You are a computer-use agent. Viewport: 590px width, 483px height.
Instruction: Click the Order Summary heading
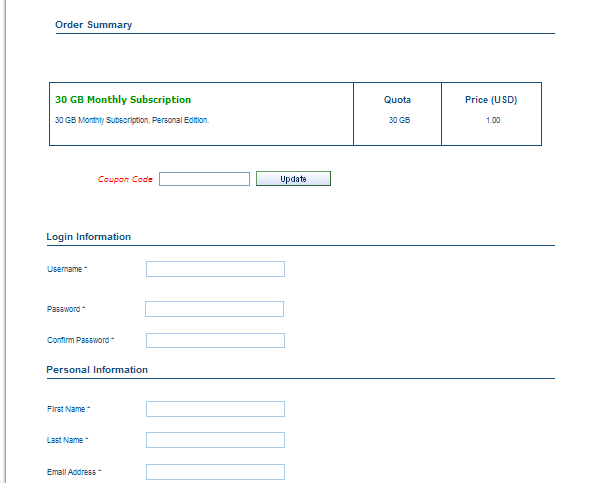pyautogui.click(x=93, y=25)
